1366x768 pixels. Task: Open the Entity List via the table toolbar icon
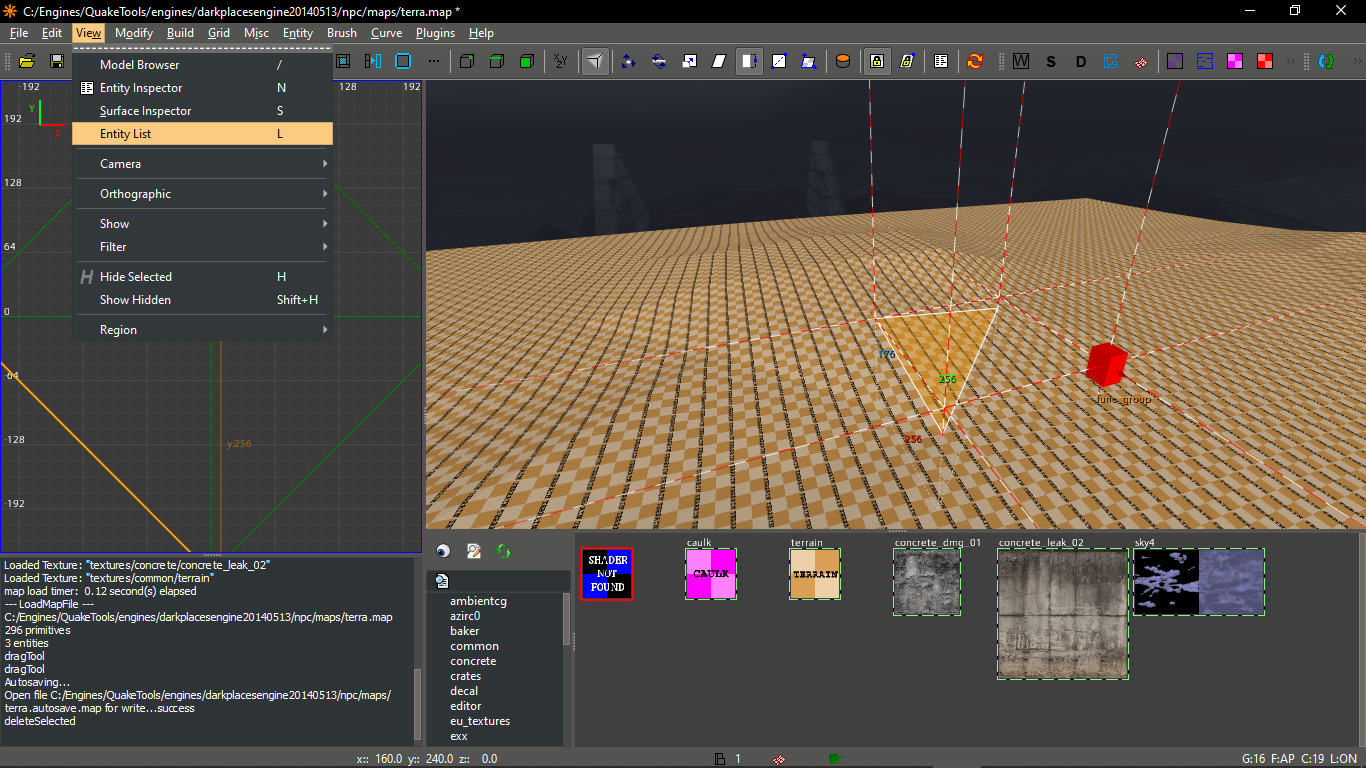click(x=940, y=61)
